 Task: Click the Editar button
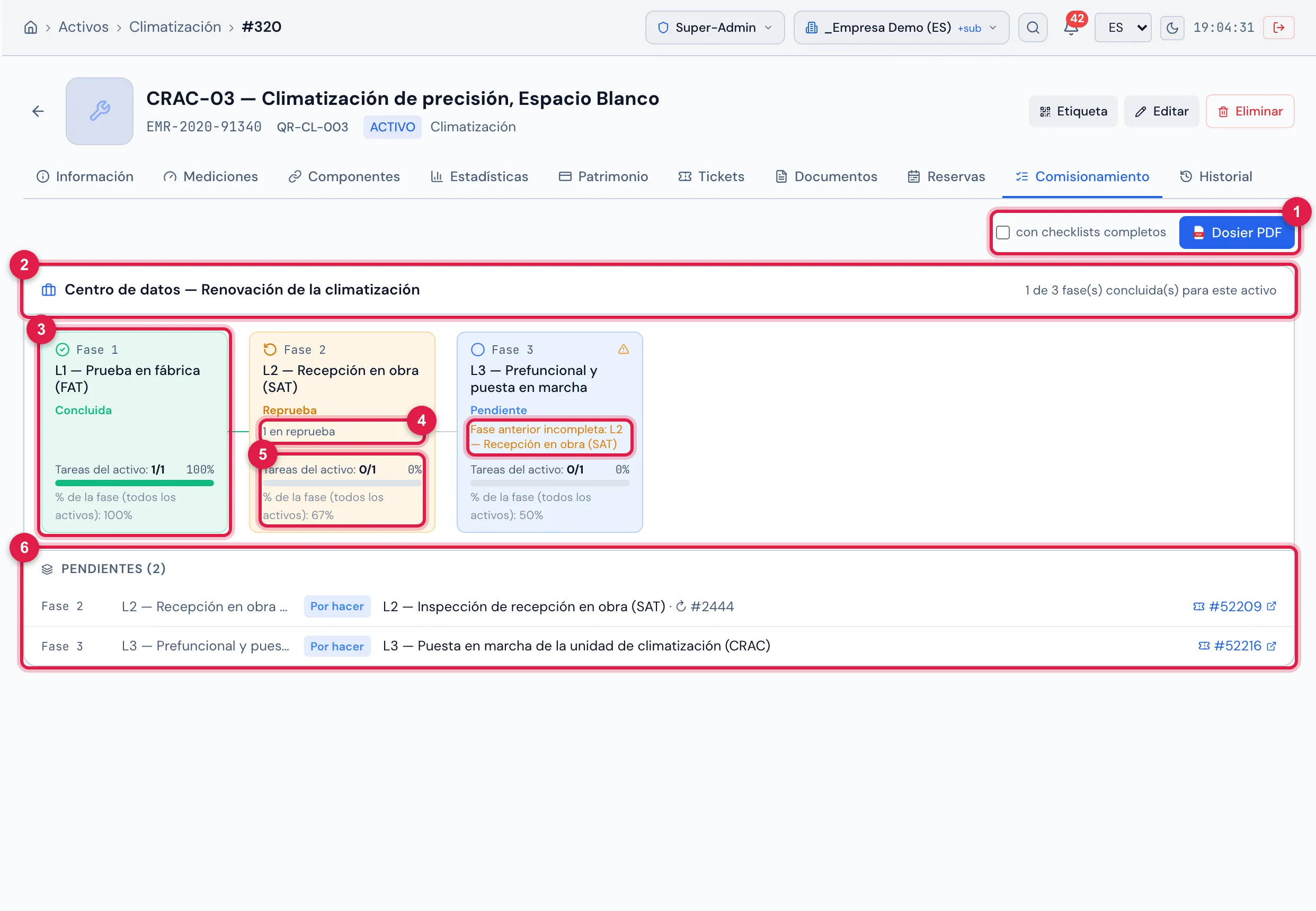coord(1161,111)
